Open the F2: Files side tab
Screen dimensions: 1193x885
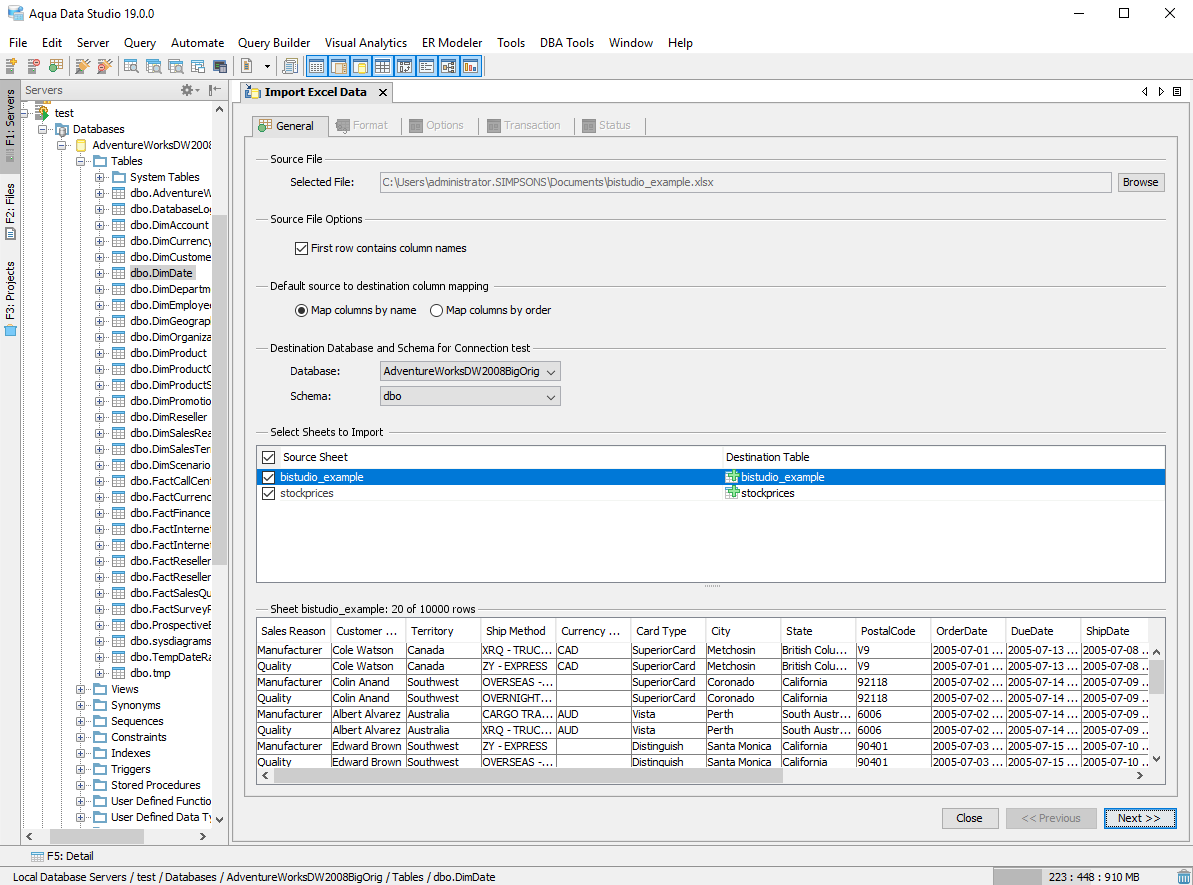[10, 210]
